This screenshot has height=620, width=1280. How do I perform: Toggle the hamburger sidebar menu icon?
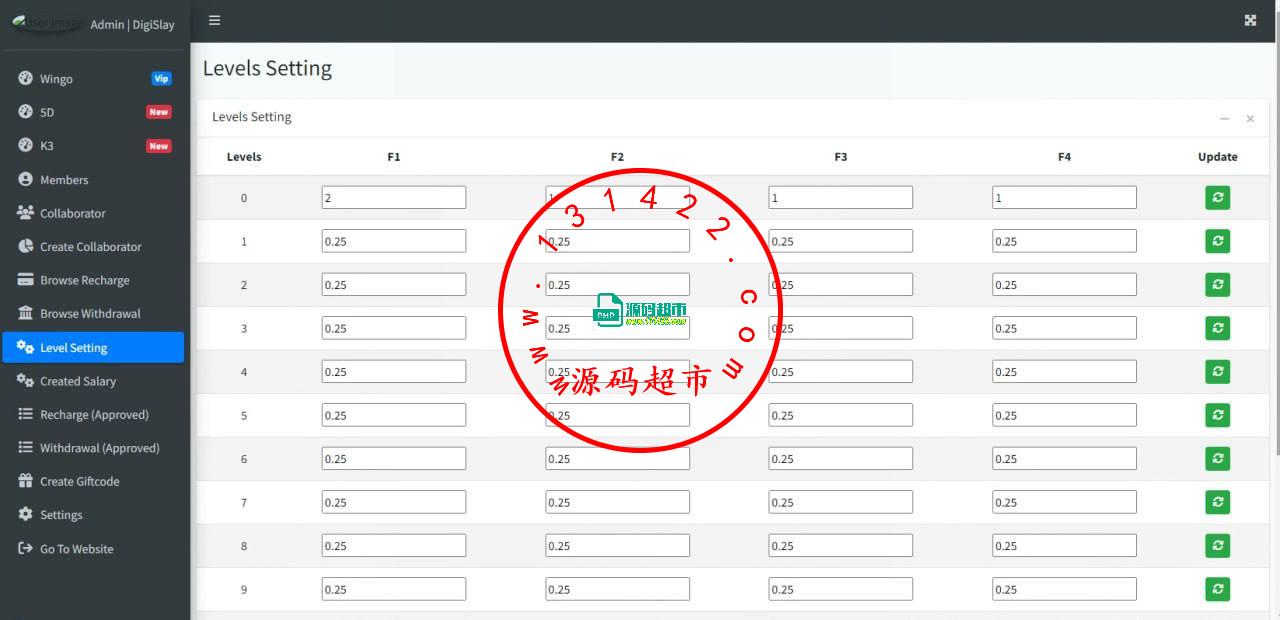coord(214,20)
